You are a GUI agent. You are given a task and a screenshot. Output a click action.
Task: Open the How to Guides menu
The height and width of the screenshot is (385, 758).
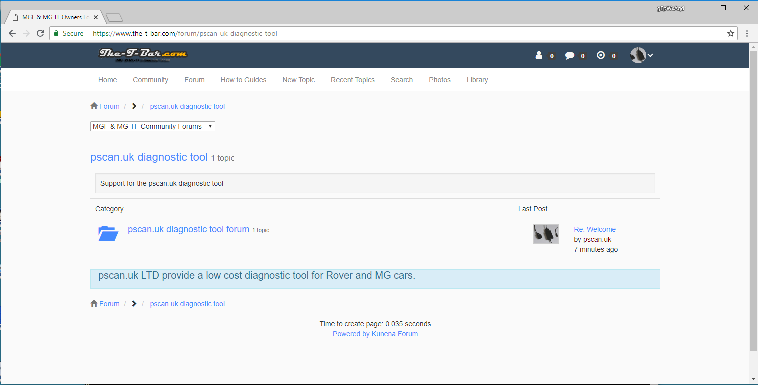tap(243, 80)
